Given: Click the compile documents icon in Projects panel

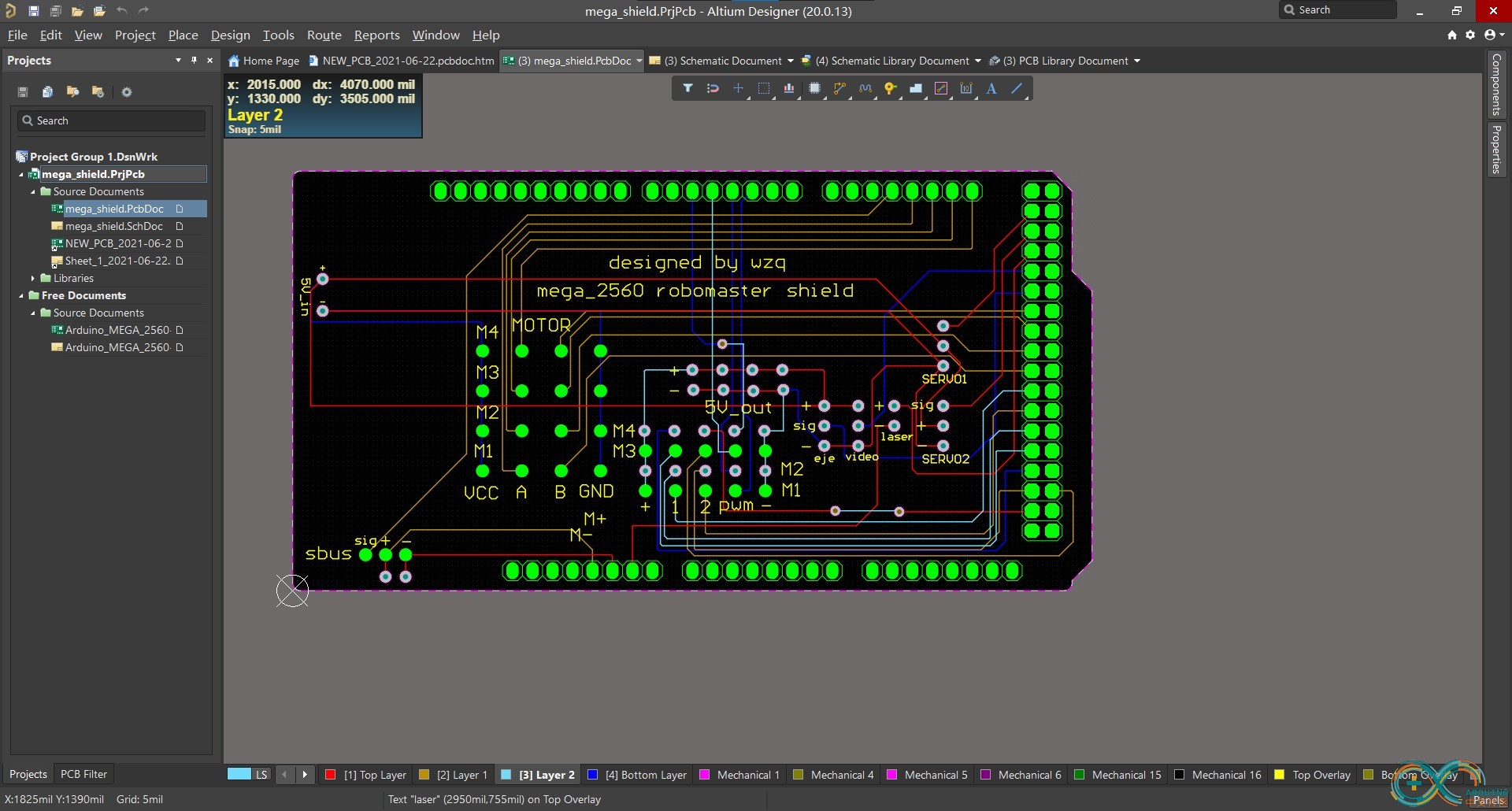Looking at the screenshot, I should coord(47,92).
